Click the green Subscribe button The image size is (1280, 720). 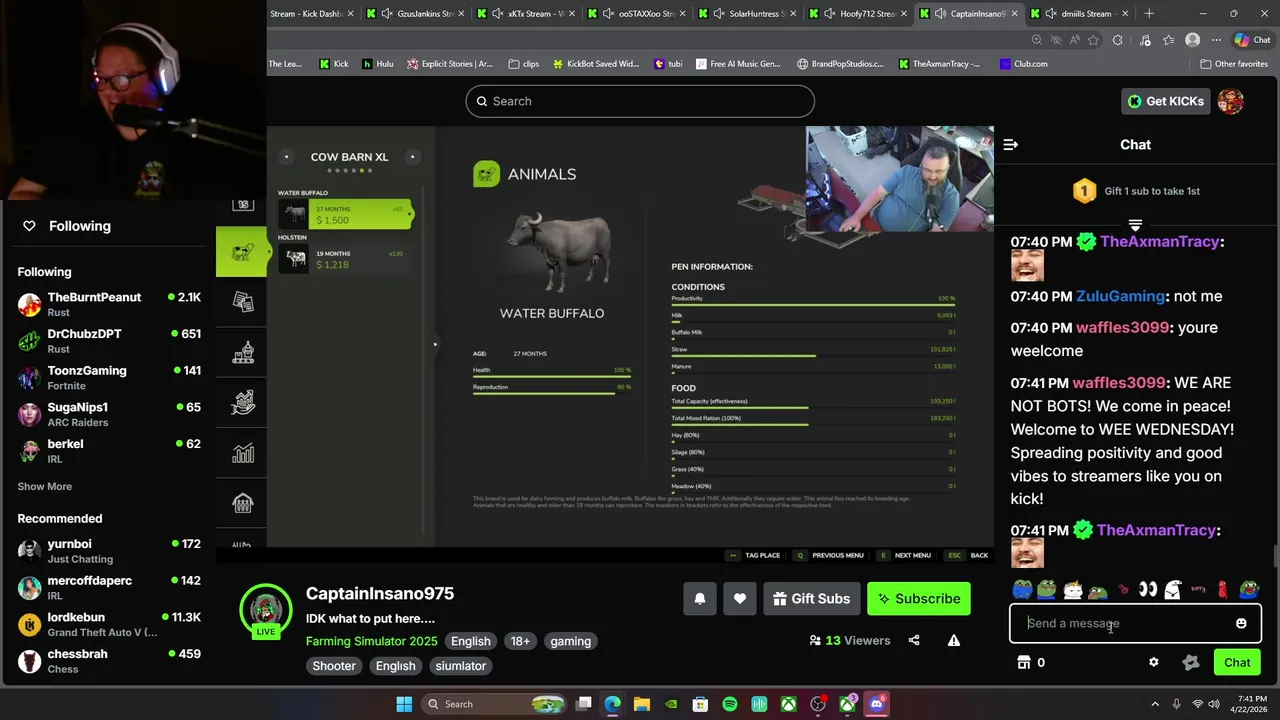[919, 599]
